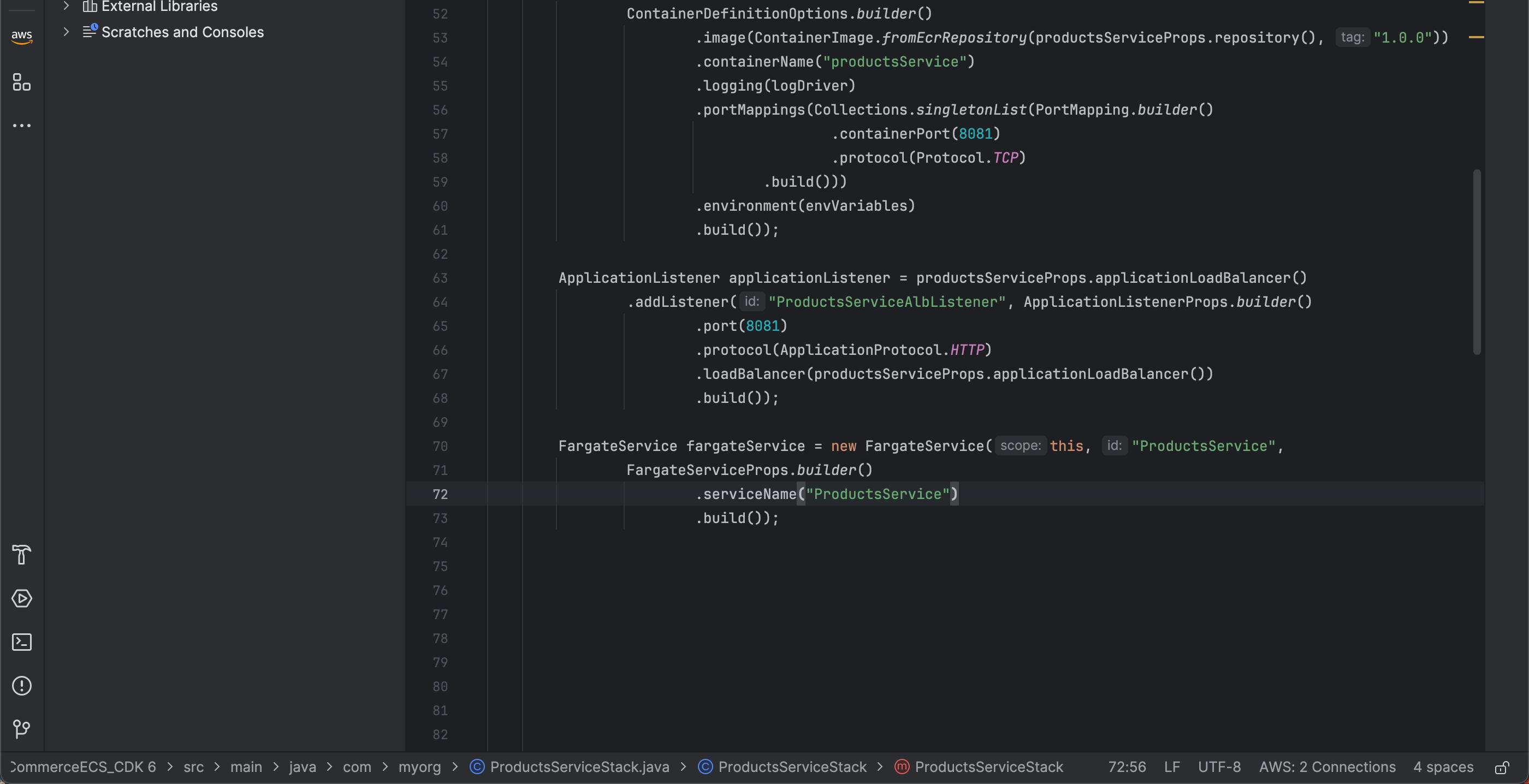
Task: Open the Terminal tool window
Action: pyautogui.click(x=21, y=642)
